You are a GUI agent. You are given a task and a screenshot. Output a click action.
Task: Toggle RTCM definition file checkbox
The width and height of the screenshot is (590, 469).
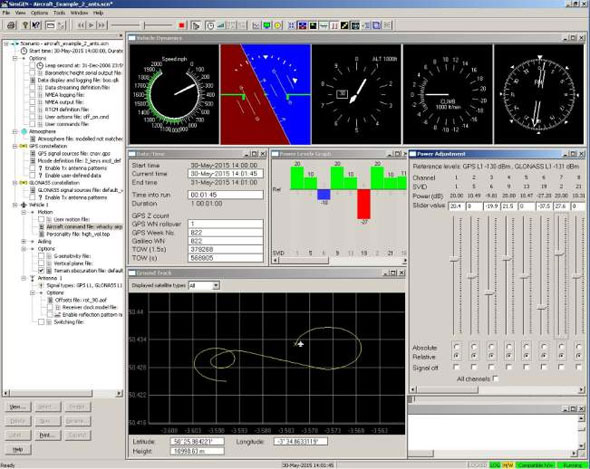32,110
